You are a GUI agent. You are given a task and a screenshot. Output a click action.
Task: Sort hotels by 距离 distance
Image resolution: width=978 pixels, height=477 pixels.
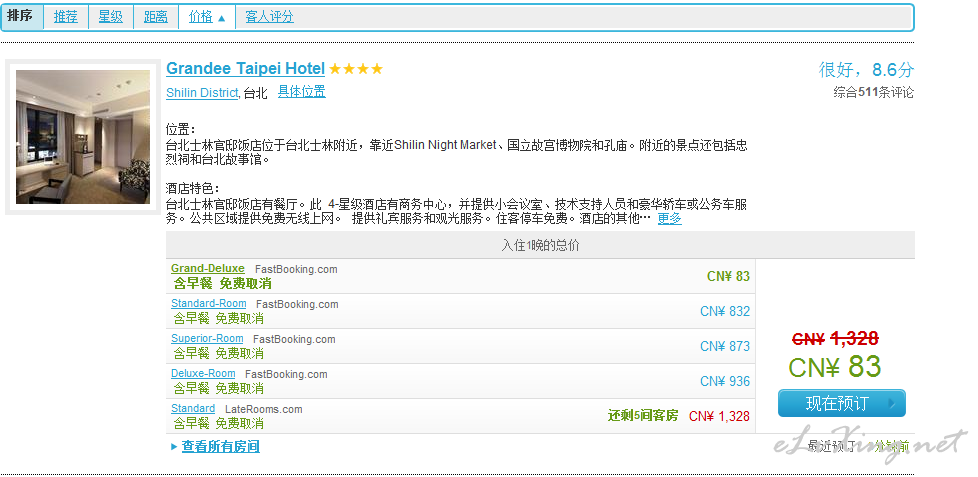point(155,17)
